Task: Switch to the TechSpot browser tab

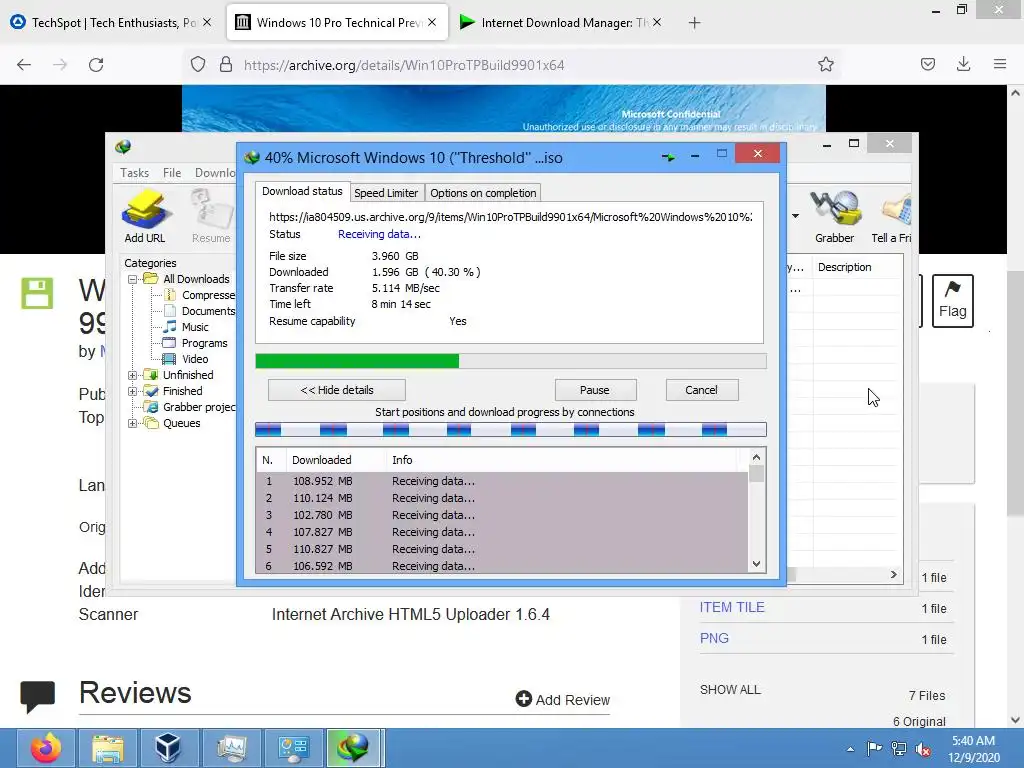Action: [111, 22]
